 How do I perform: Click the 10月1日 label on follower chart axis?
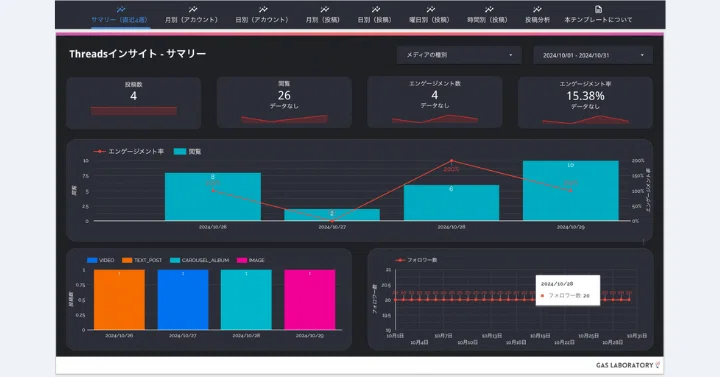(395, 336)
